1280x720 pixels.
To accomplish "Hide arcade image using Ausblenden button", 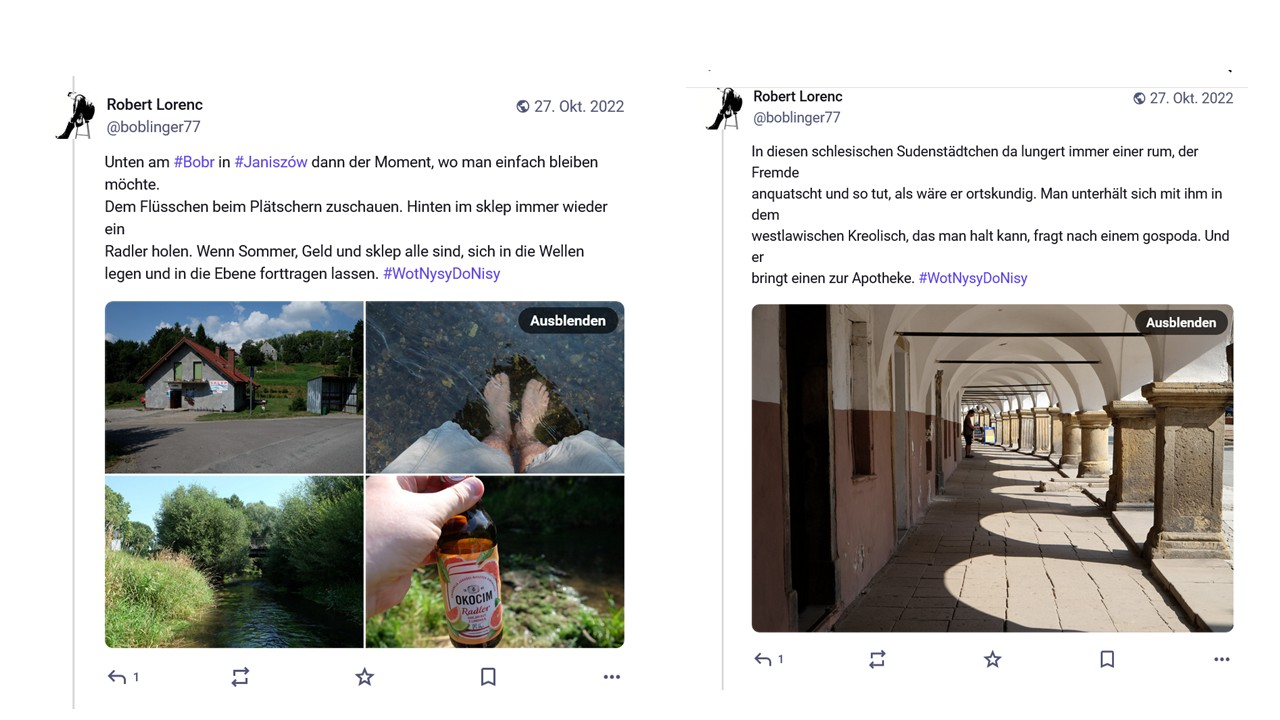I will (1181, 322).
